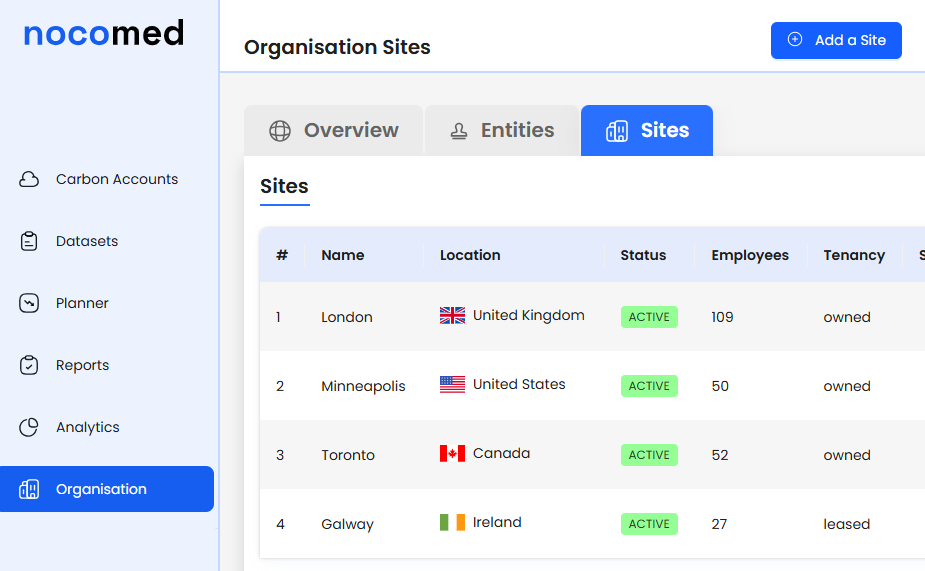Click the Employees column header
Screen dimensions: 925x571
click(750, 255)
